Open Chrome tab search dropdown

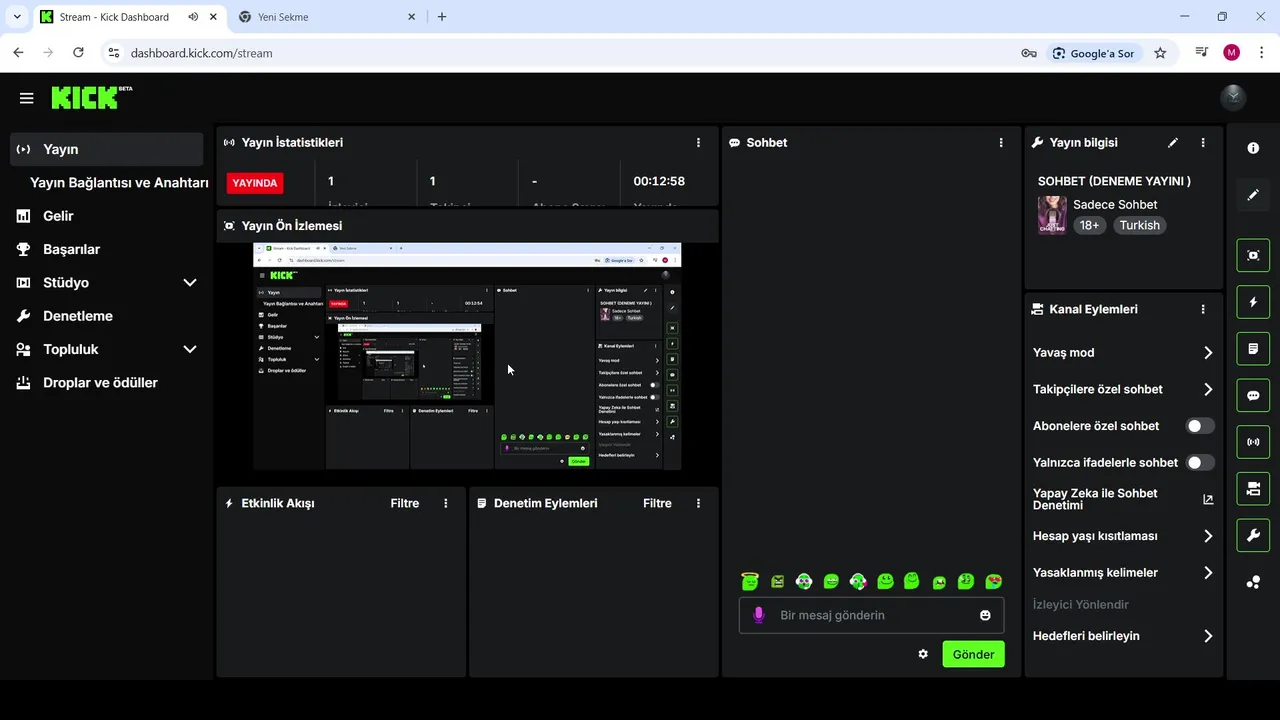point(17,17)
